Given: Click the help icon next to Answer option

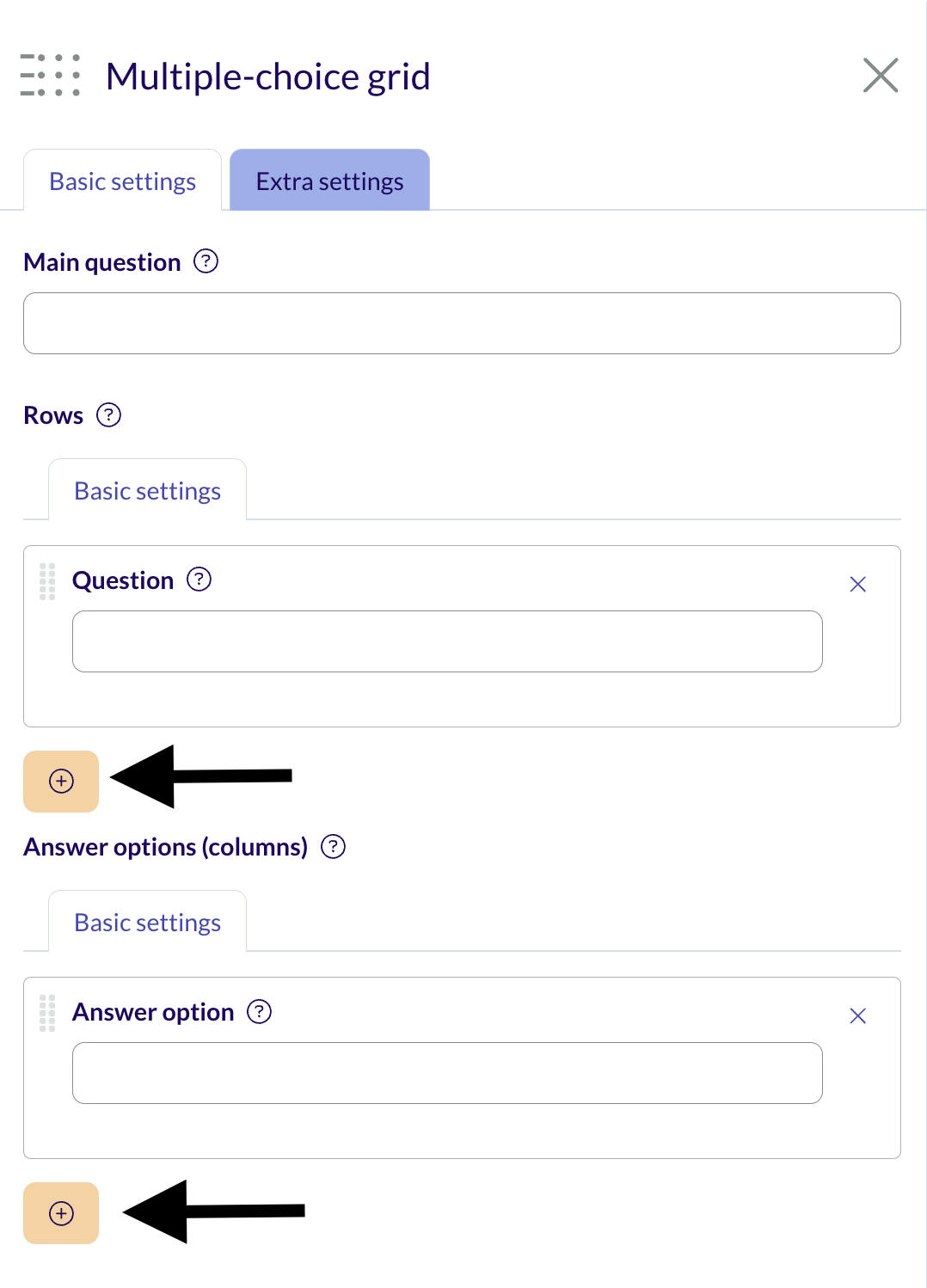Looking at the screenshot, I should point(259,1011).
